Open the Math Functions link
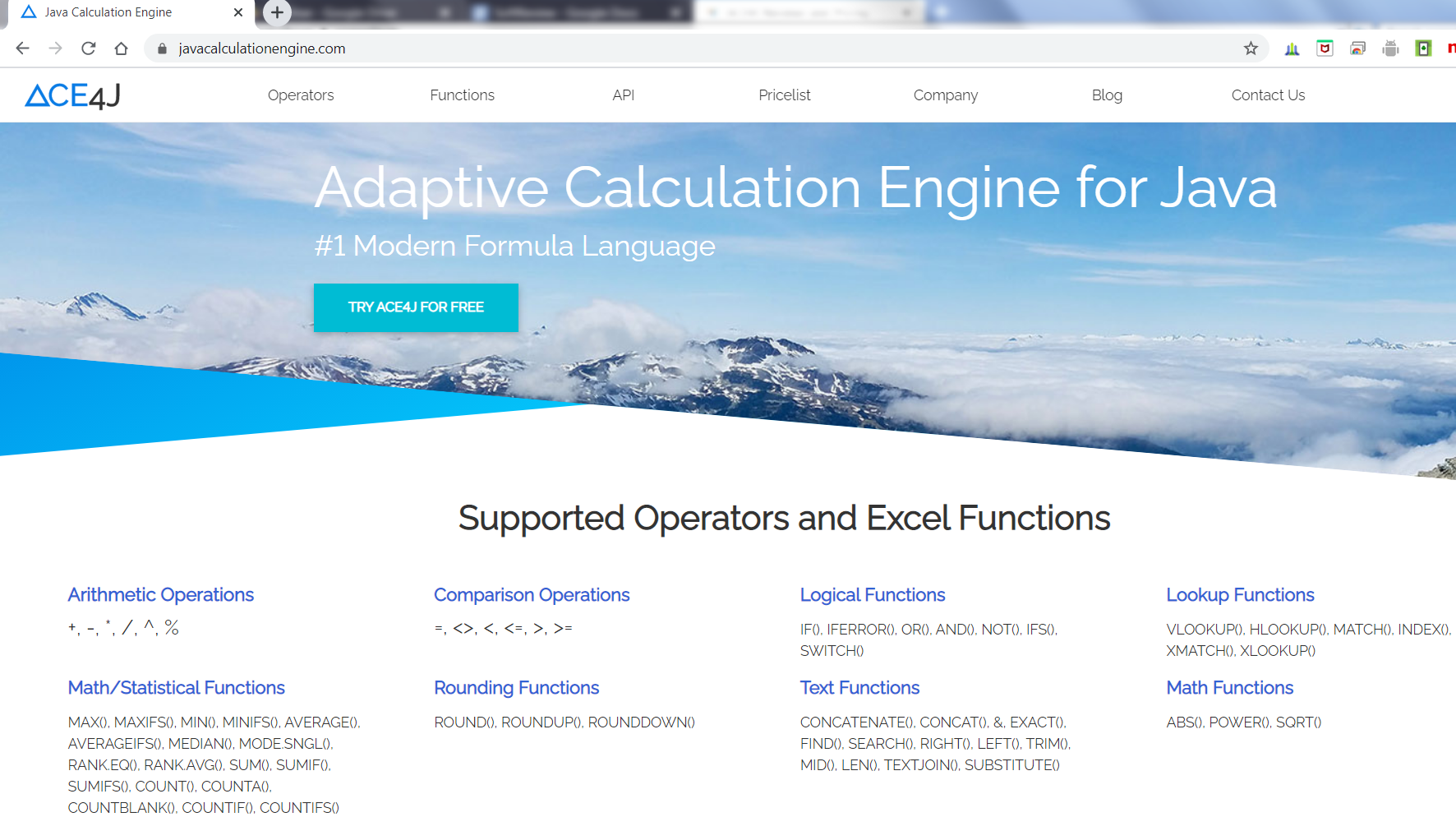1456x817 pixels. tap(1230, 688)
